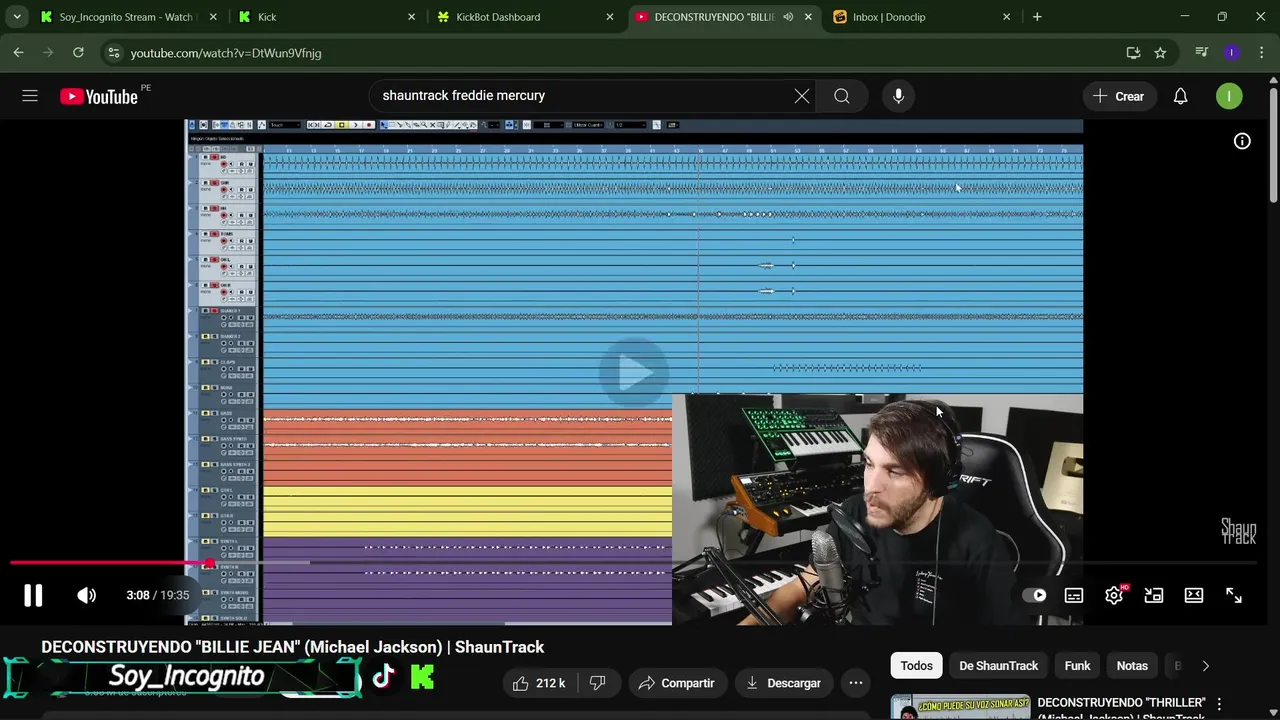Click the Compartir button

pyautogui.click(x=677, y=683)
